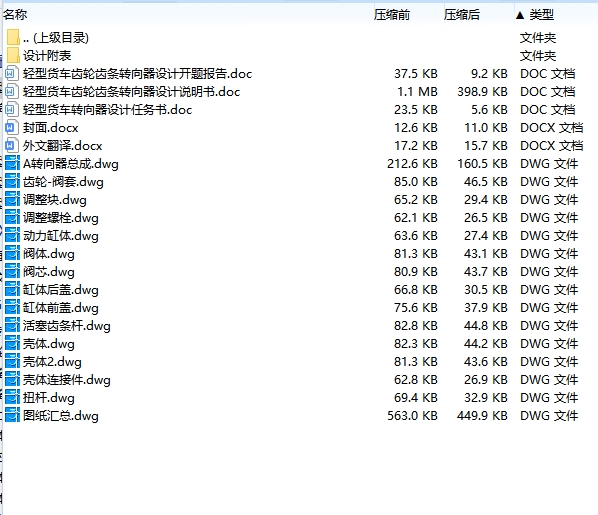Select the A转向器总成.dwg file name
598x515 pixels.
click(71, 164)
